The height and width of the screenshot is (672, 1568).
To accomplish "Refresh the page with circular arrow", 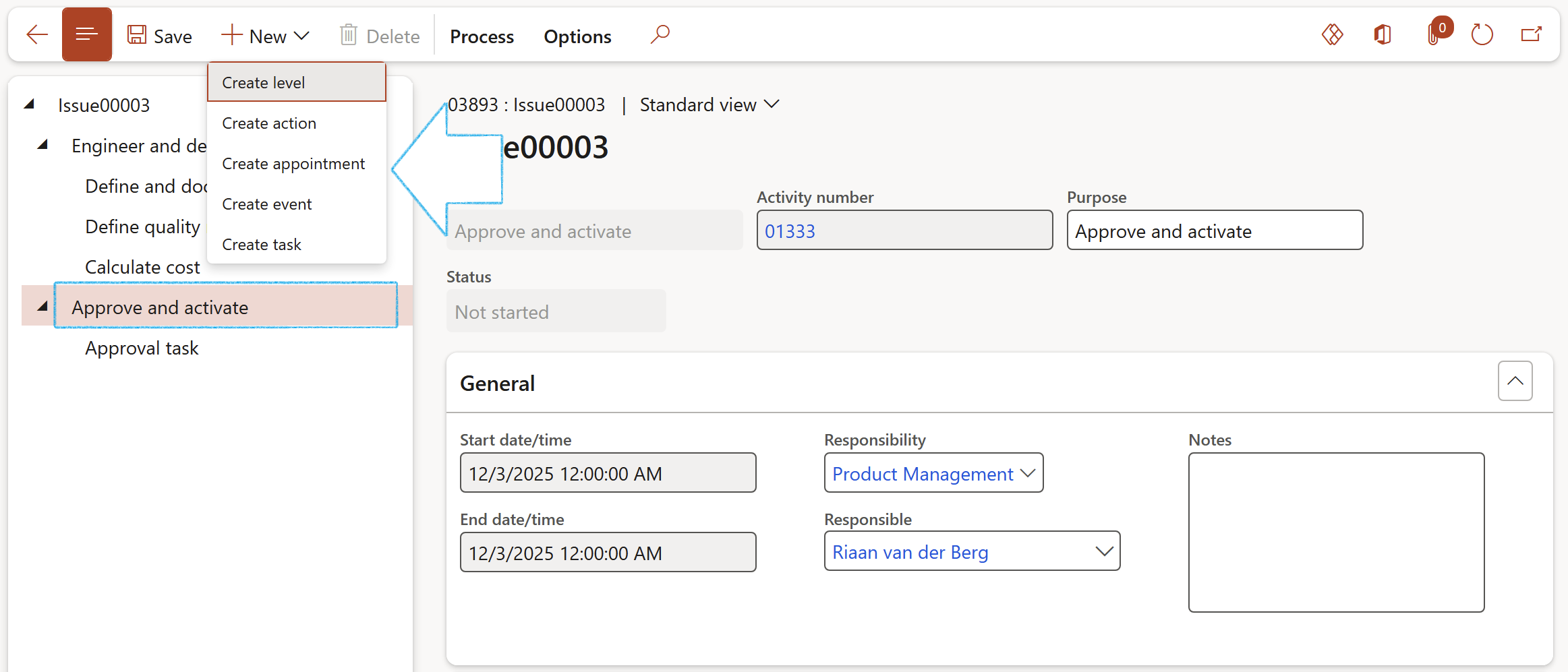I will [1482, 34].
